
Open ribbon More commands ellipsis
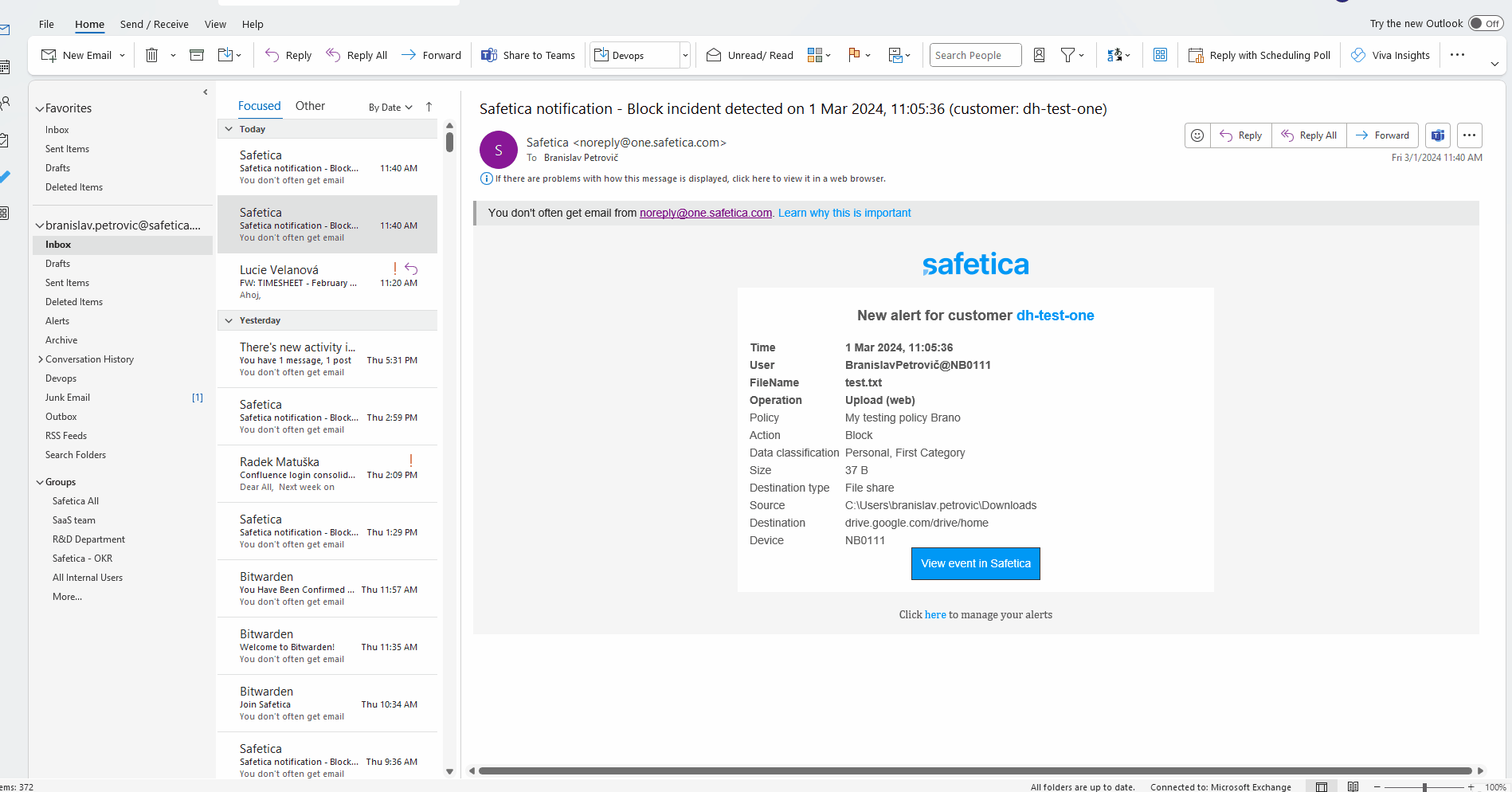[x=1457, y=55]
